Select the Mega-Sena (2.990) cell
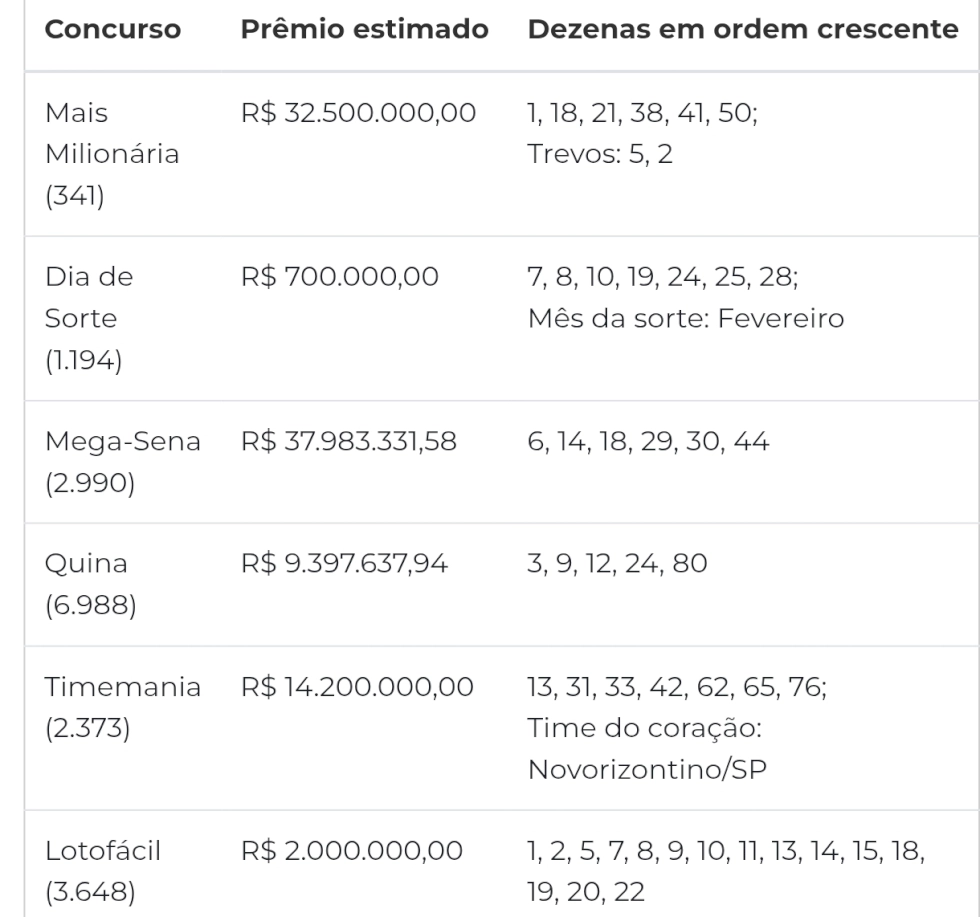The width and height of the screenshot is (980, 917). click(123, 462)
